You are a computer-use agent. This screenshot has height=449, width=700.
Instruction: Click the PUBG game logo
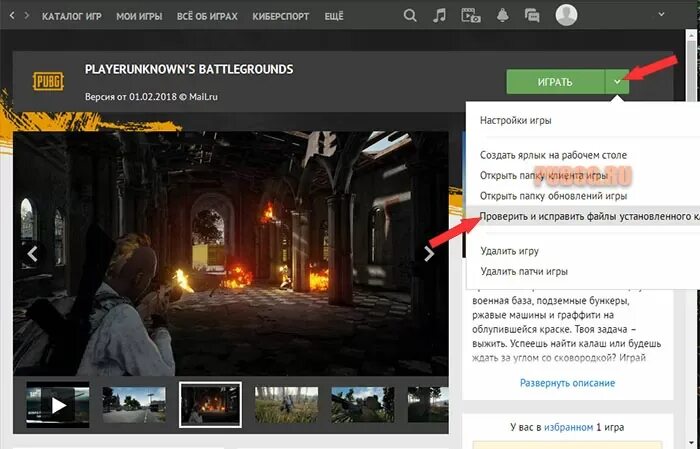coord(48,82)
